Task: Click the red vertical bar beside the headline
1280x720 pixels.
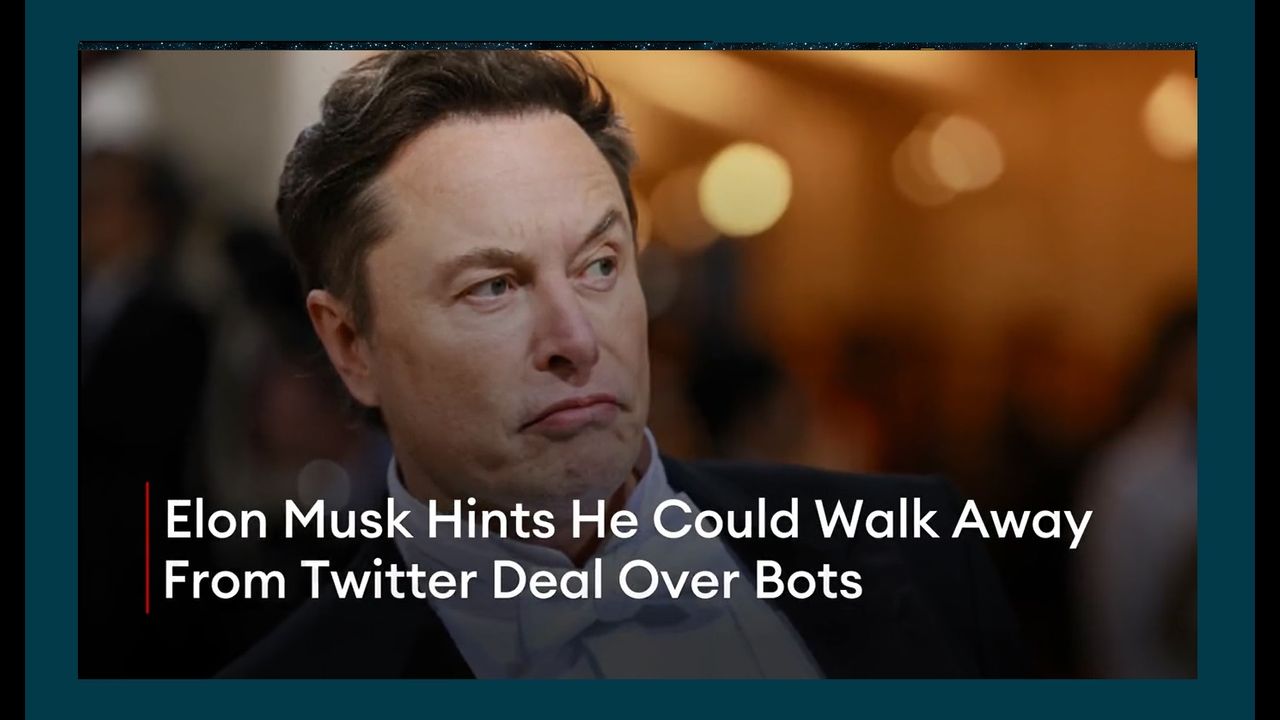Action: (x=147, y=547)
